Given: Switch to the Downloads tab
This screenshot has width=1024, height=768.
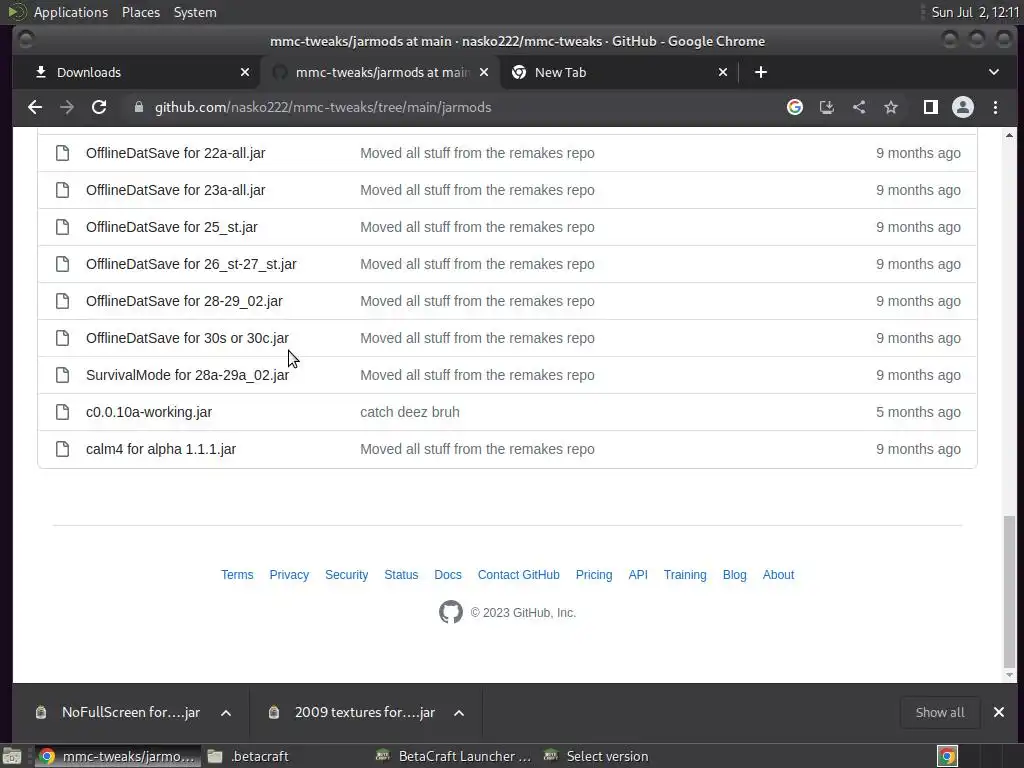Looking at the screenshot, I should coord(137,72).
